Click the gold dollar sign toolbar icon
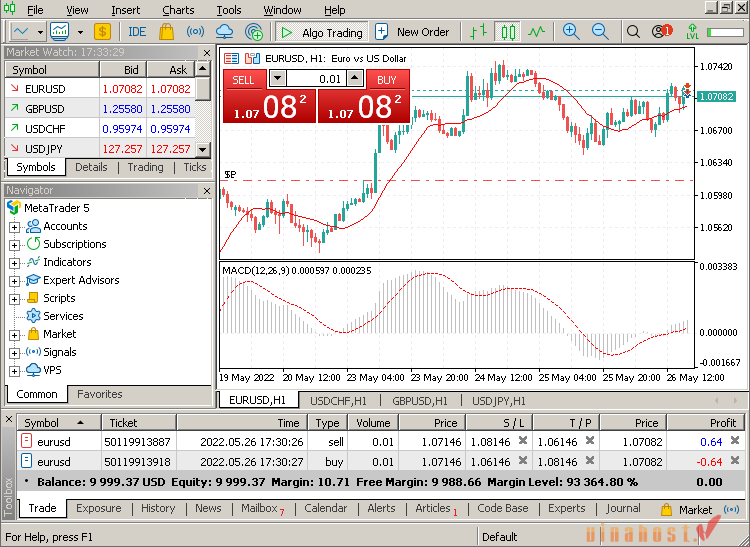The width and height of the screenshot is (750, 547). [102, 32]
